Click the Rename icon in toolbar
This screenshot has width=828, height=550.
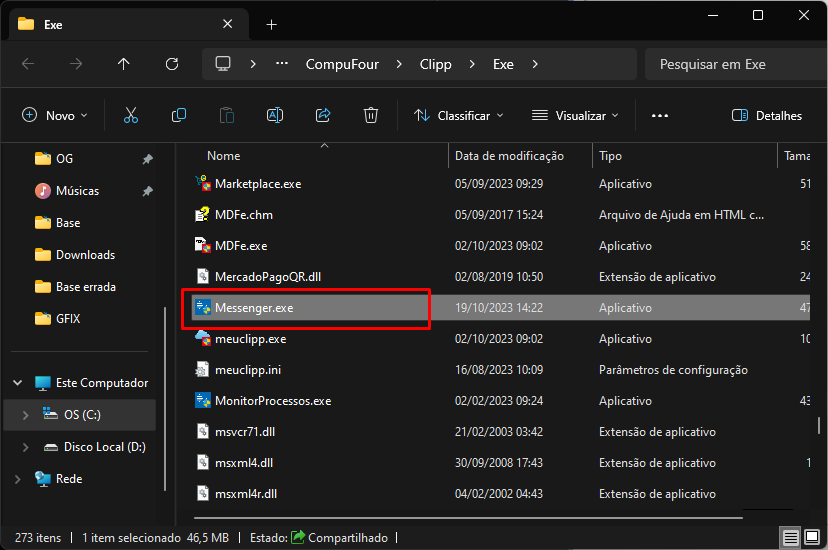tap(274, 116)
